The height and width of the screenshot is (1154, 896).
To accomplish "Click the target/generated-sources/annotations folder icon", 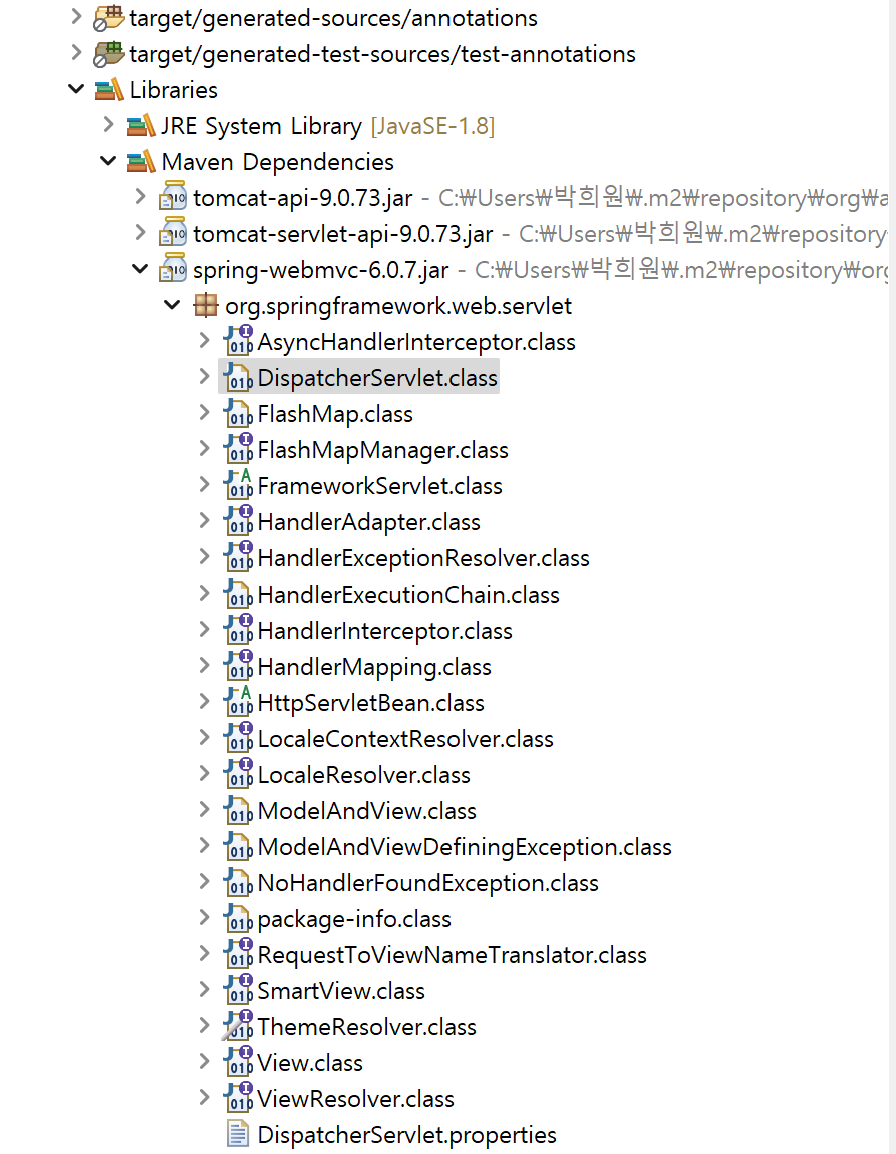I will [x=109, y=18].
